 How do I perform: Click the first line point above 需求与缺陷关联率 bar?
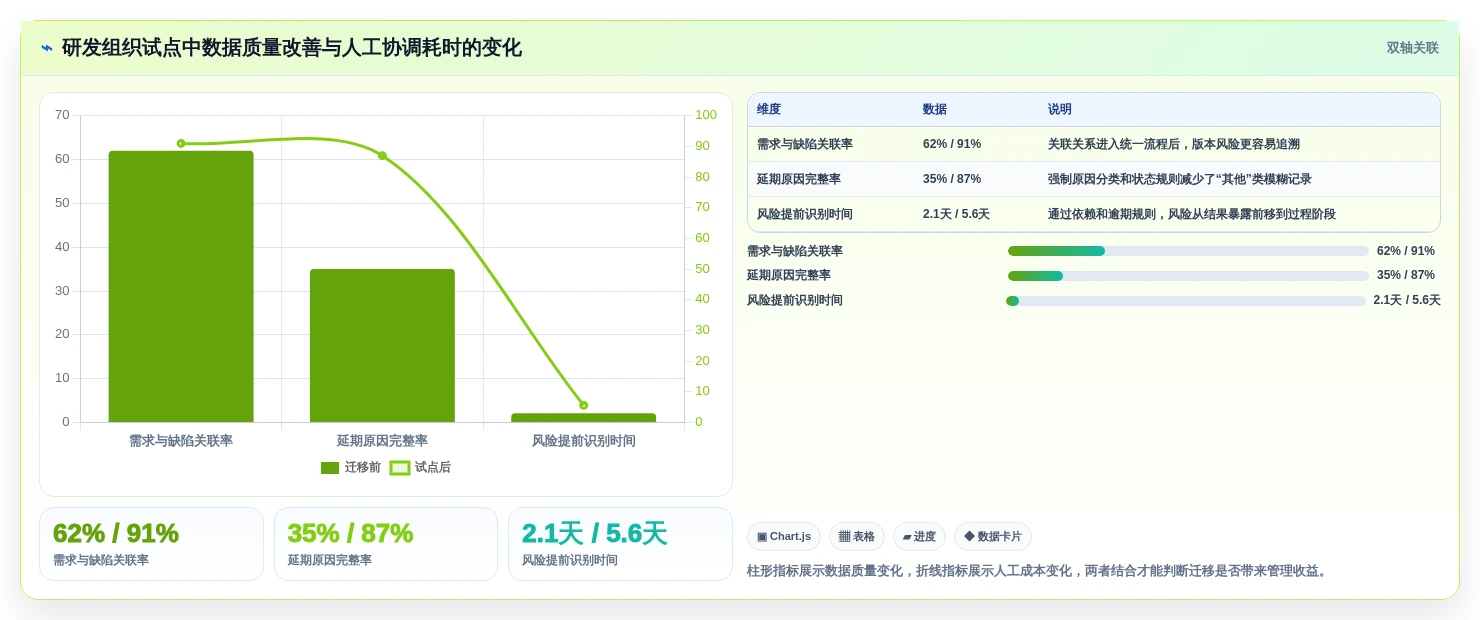181,143
